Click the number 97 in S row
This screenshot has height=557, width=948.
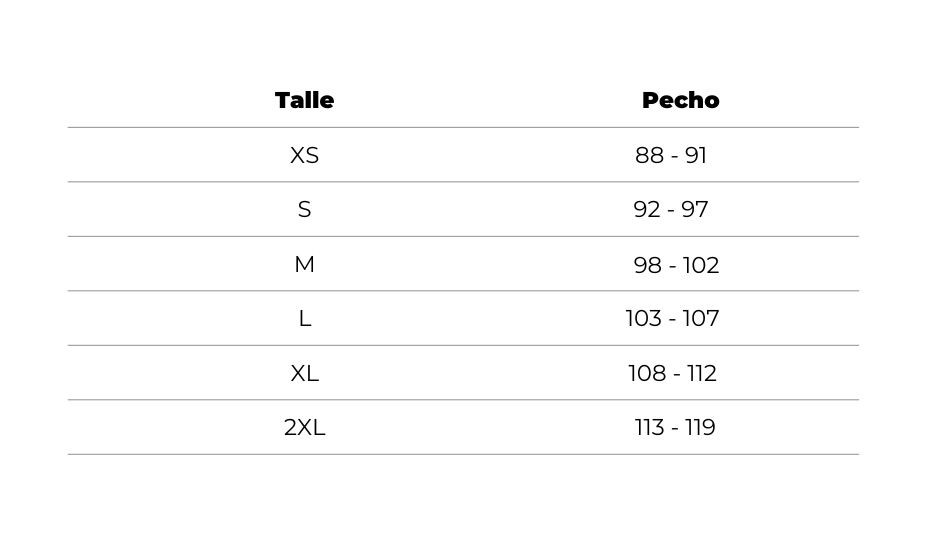tap(695, 209)
